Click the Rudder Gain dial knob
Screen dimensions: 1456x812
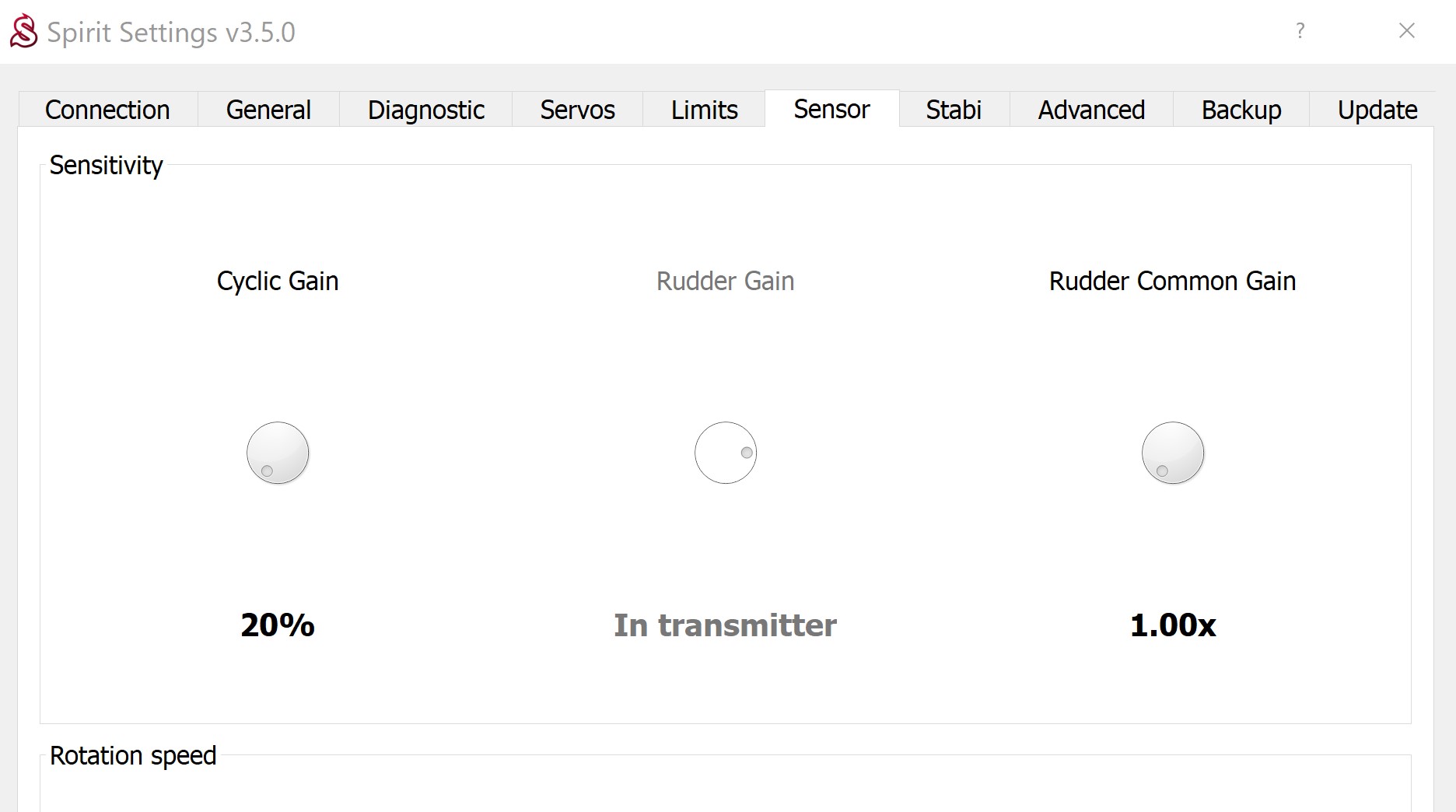[x=726, y=453]
